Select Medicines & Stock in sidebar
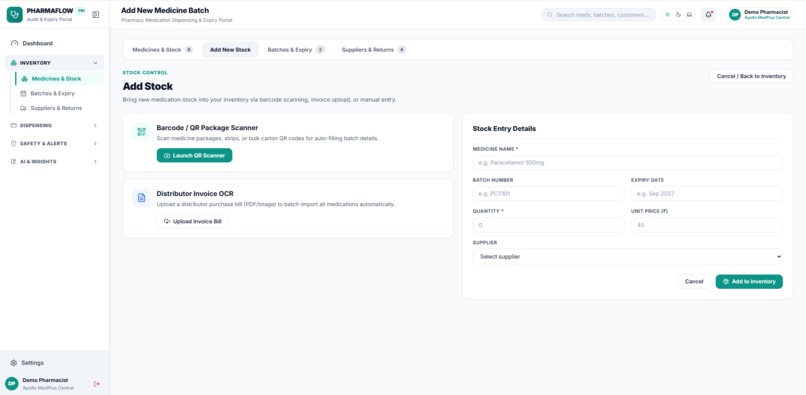This screenshot has height=395, width=806. pyautogui.click(x=59, y=79)
